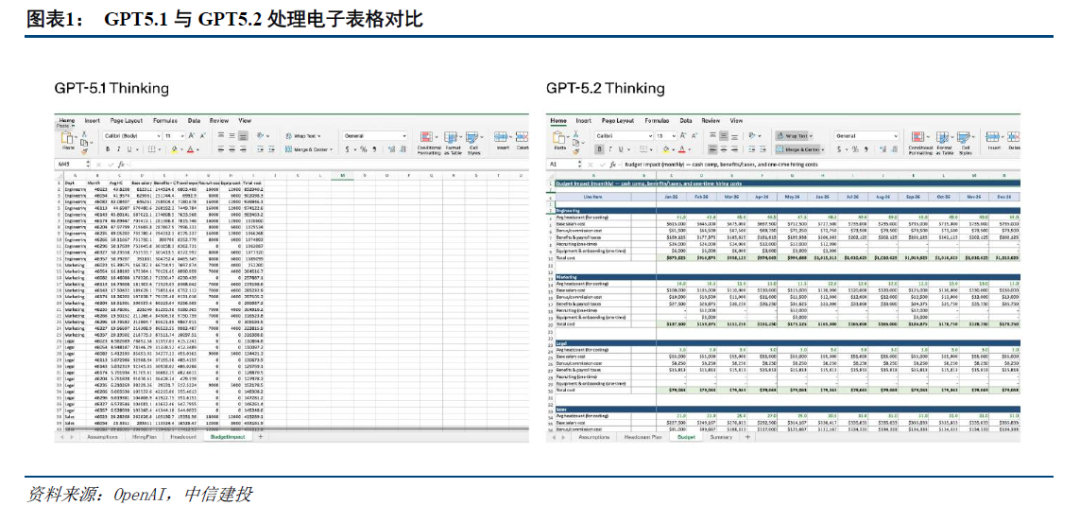Image resolution: width=1080 pixels, height=523 pixels.
Task: Click yellow fill color in GPT-5.1 window
Action: [174, 150]
